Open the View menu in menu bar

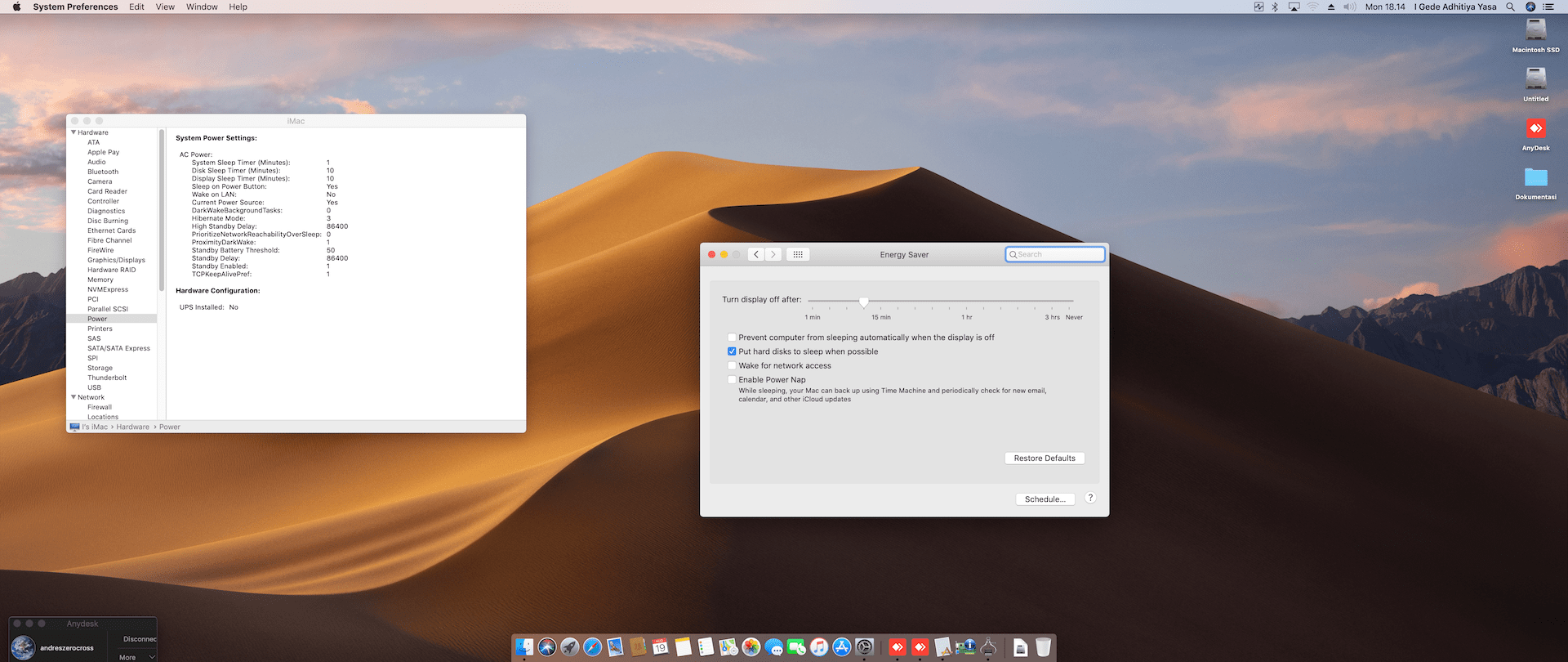pyautogui.click(x=165, y=7)
